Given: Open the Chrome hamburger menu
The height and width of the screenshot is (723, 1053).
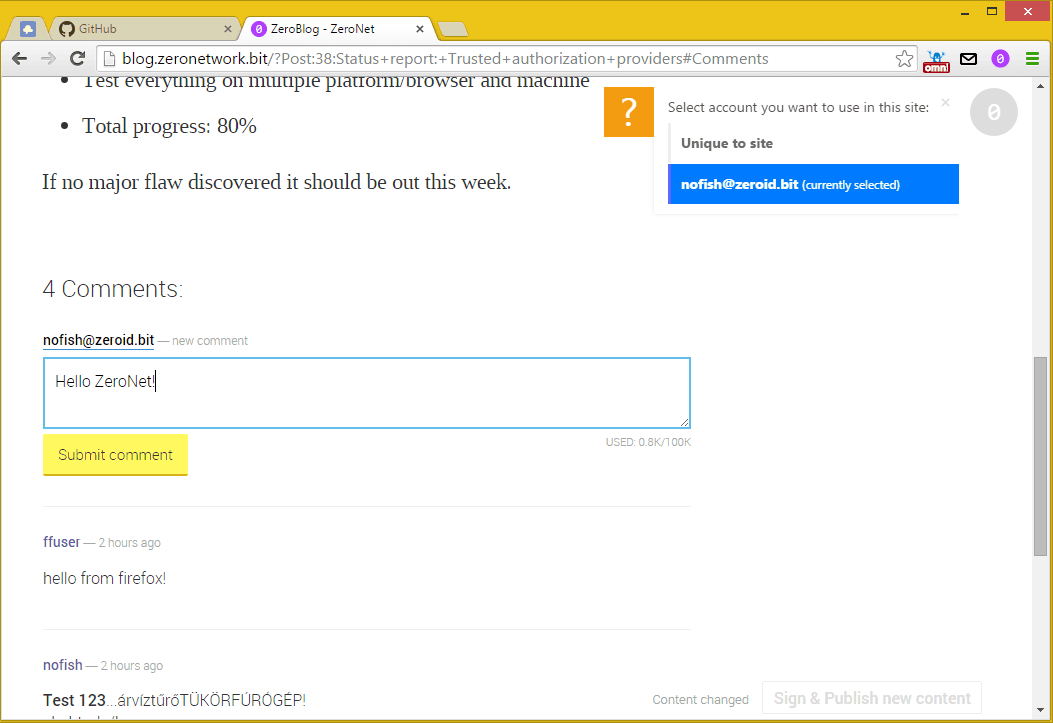Looking at the screenshot, I should (x=1032, y=59).
